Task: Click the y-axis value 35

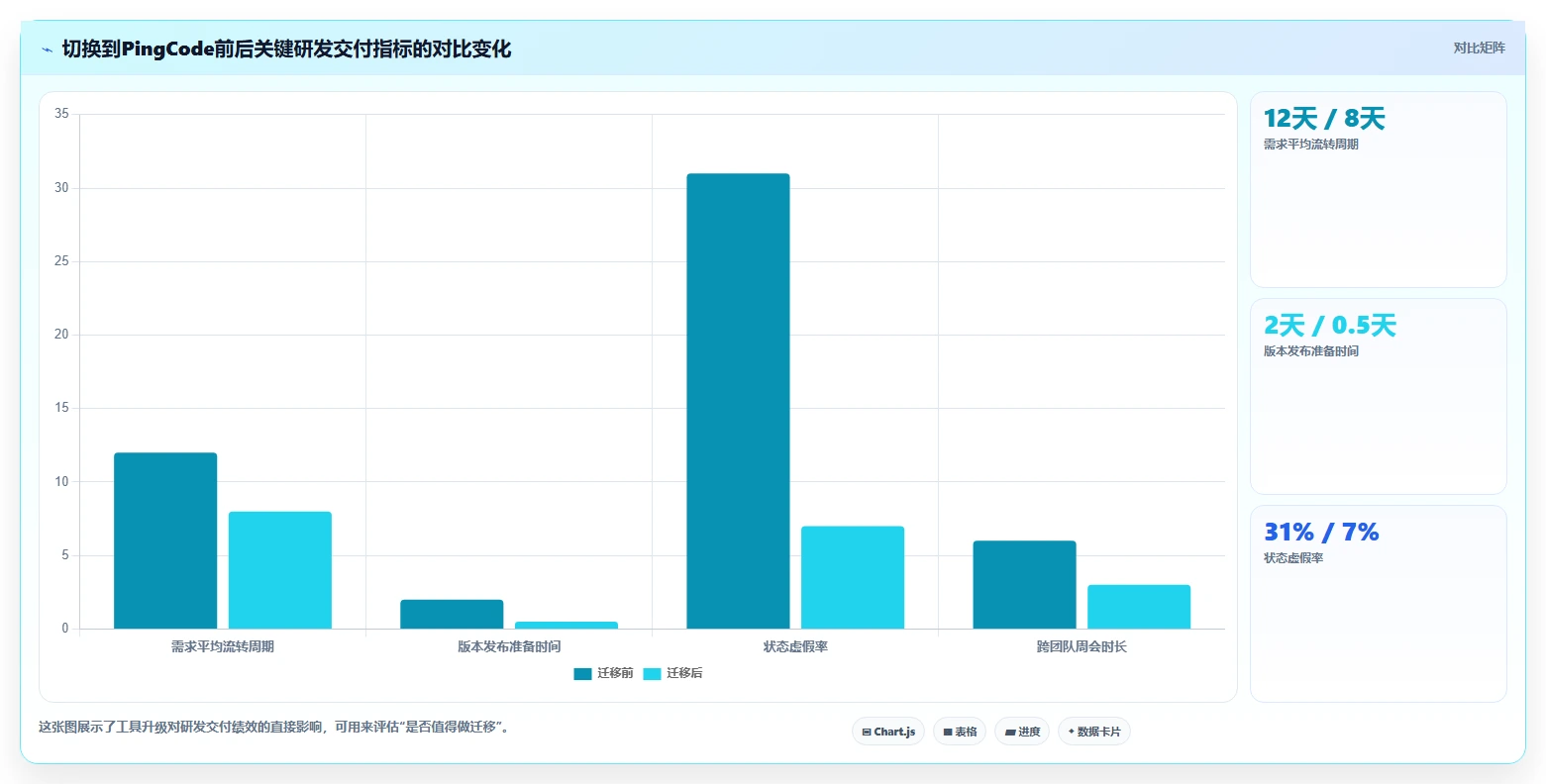Action: click(x=61, y=114)
